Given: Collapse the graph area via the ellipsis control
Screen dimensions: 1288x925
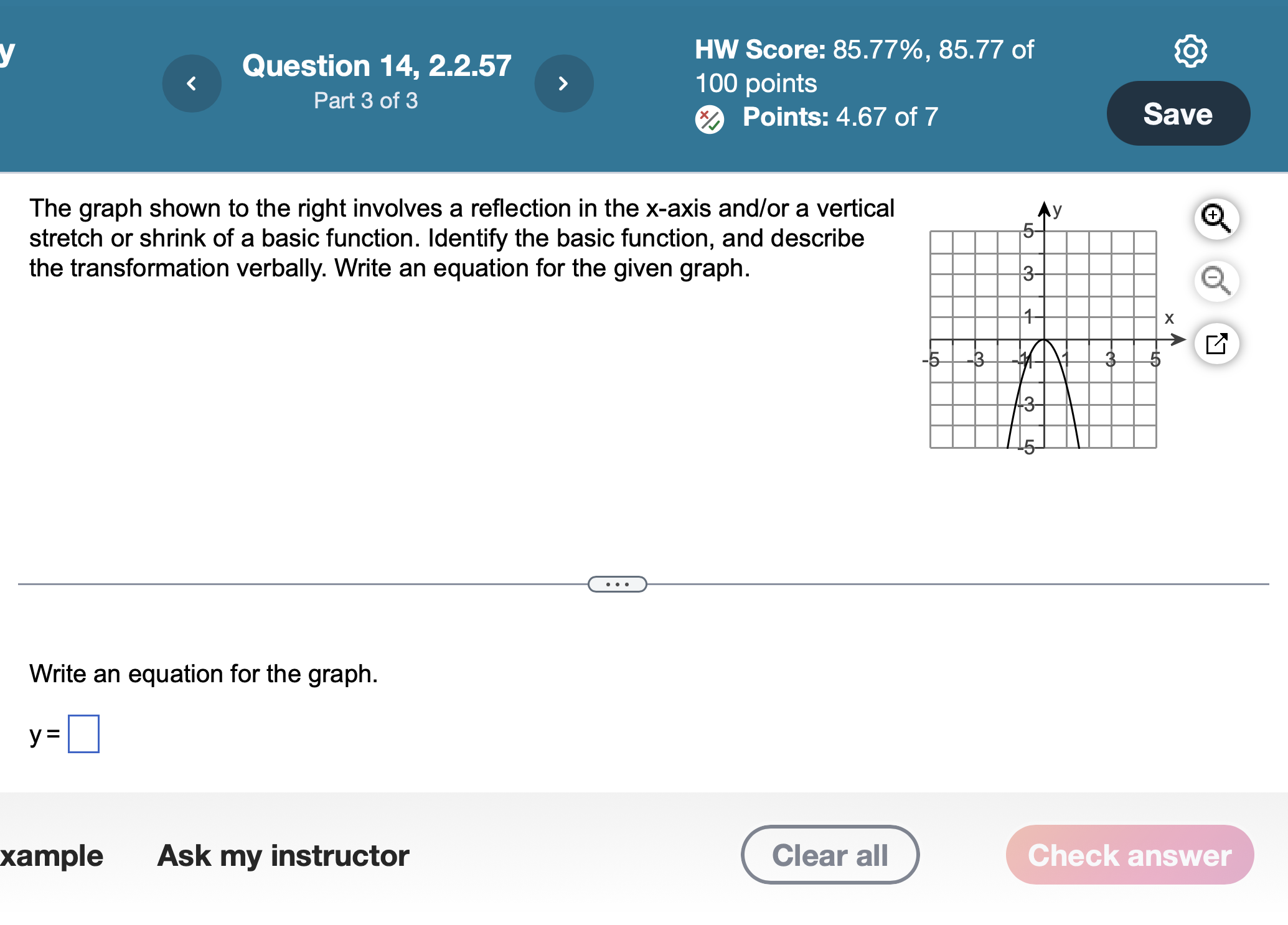Looking at the screenshot, I should pos(617,583).
